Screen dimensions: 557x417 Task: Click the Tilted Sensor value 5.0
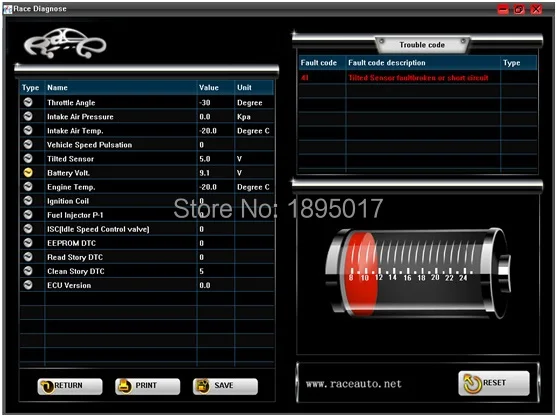pyautogui.click(x=205, y=159)
